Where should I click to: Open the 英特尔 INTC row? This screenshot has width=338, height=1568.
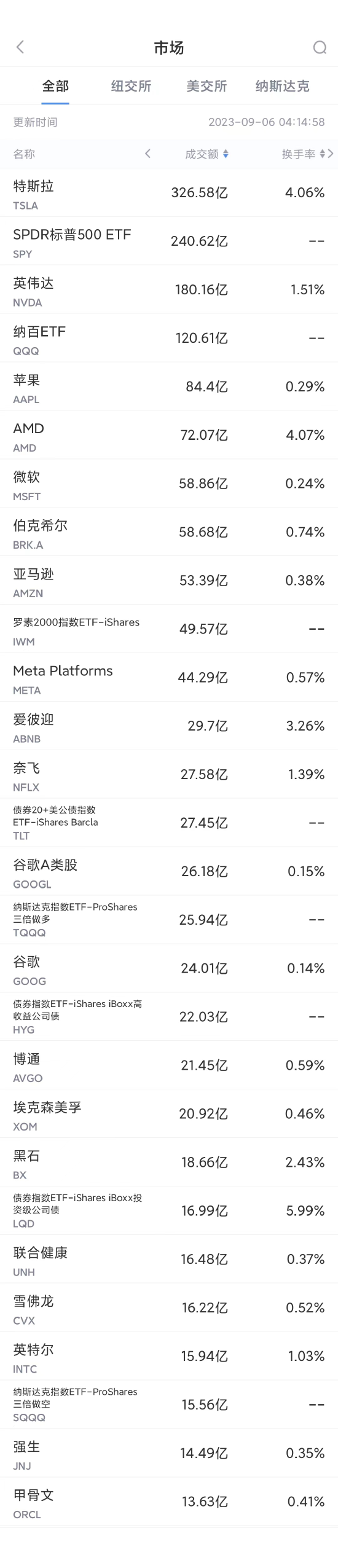click(169, 1356)
